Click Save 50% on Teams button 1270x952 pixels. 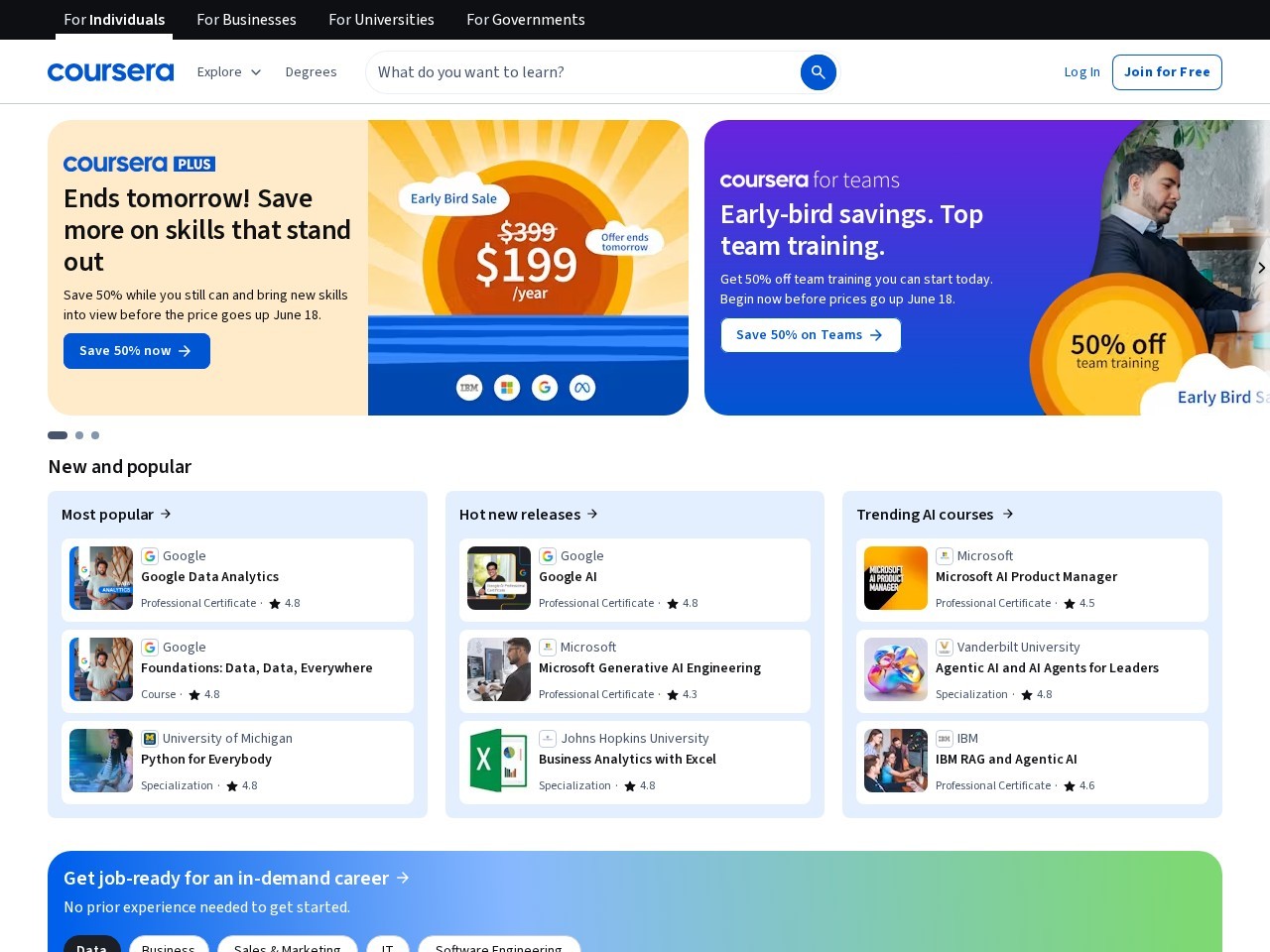click(x=811, y=335)
